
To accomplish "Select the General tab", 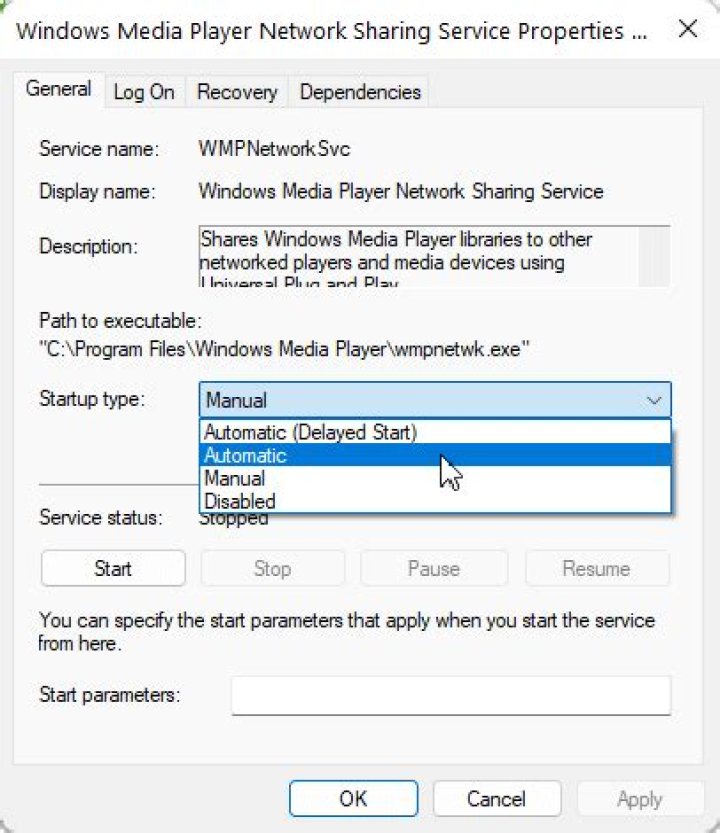I will tap(59, 89).
